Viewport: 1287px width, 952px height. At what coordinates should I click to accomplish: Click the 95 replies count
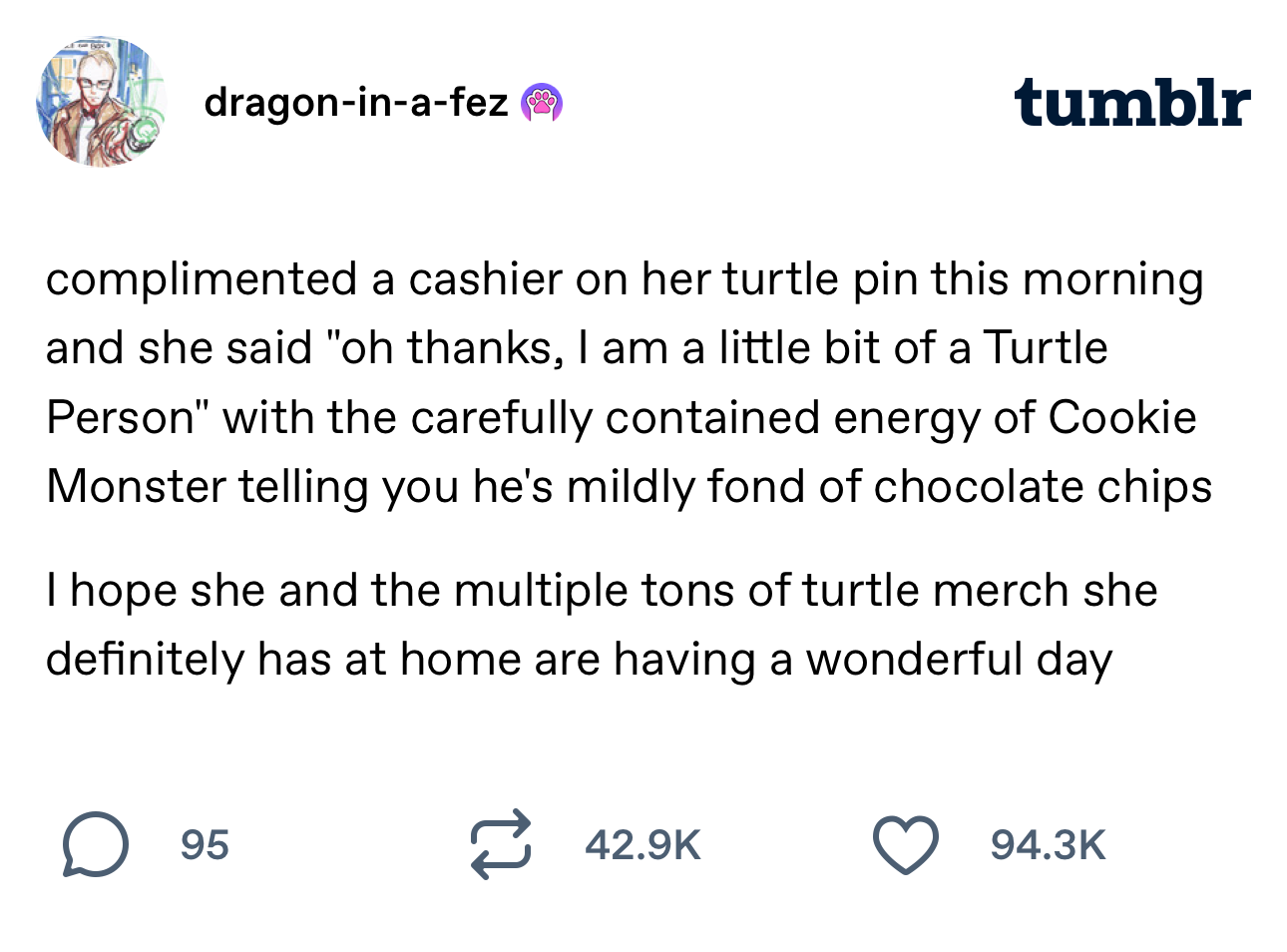pyautogui.click(x=205, y=845)
